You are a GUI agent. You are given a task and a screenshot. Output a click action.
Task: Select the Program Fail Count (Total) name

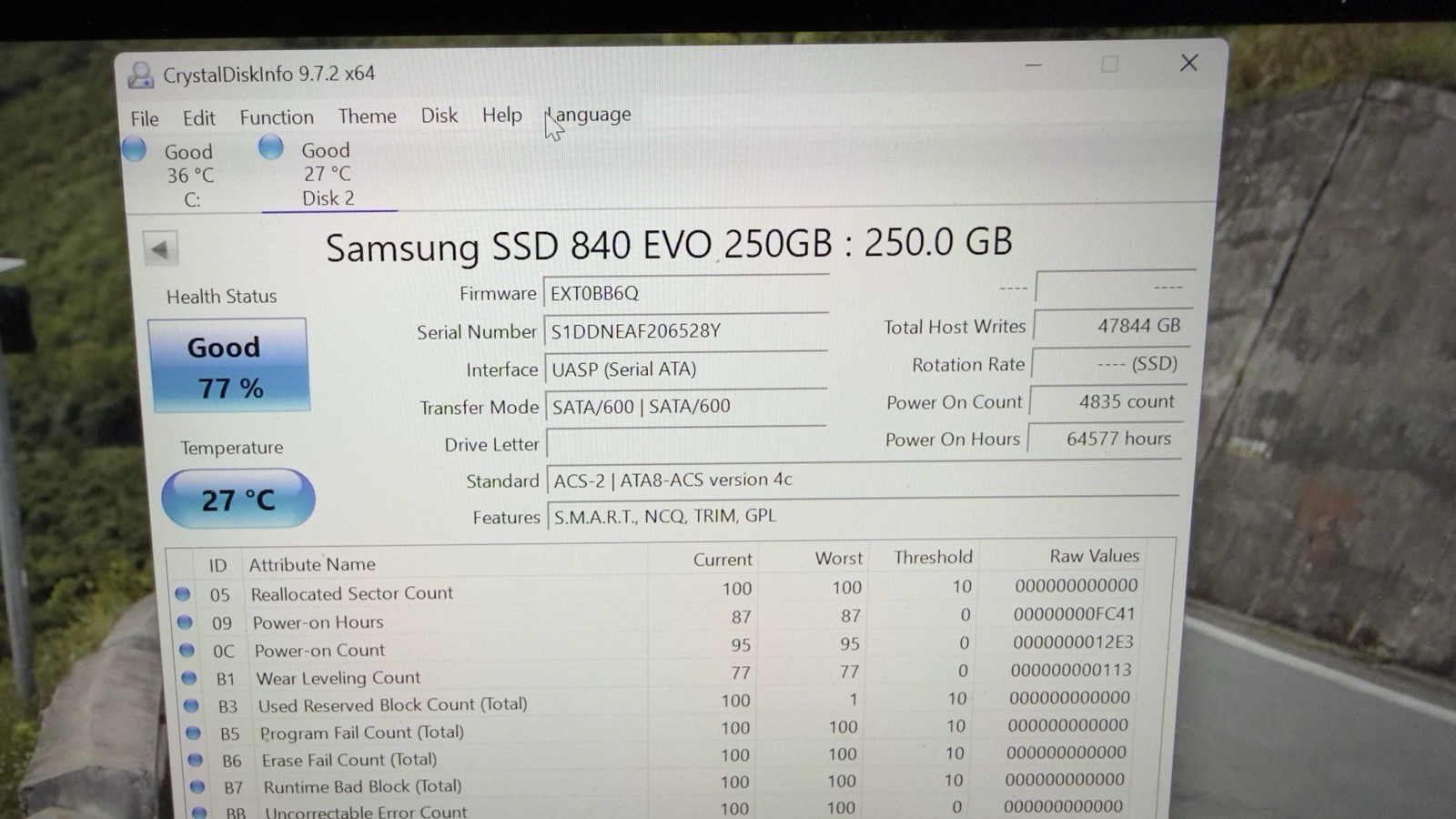[361, 732]
